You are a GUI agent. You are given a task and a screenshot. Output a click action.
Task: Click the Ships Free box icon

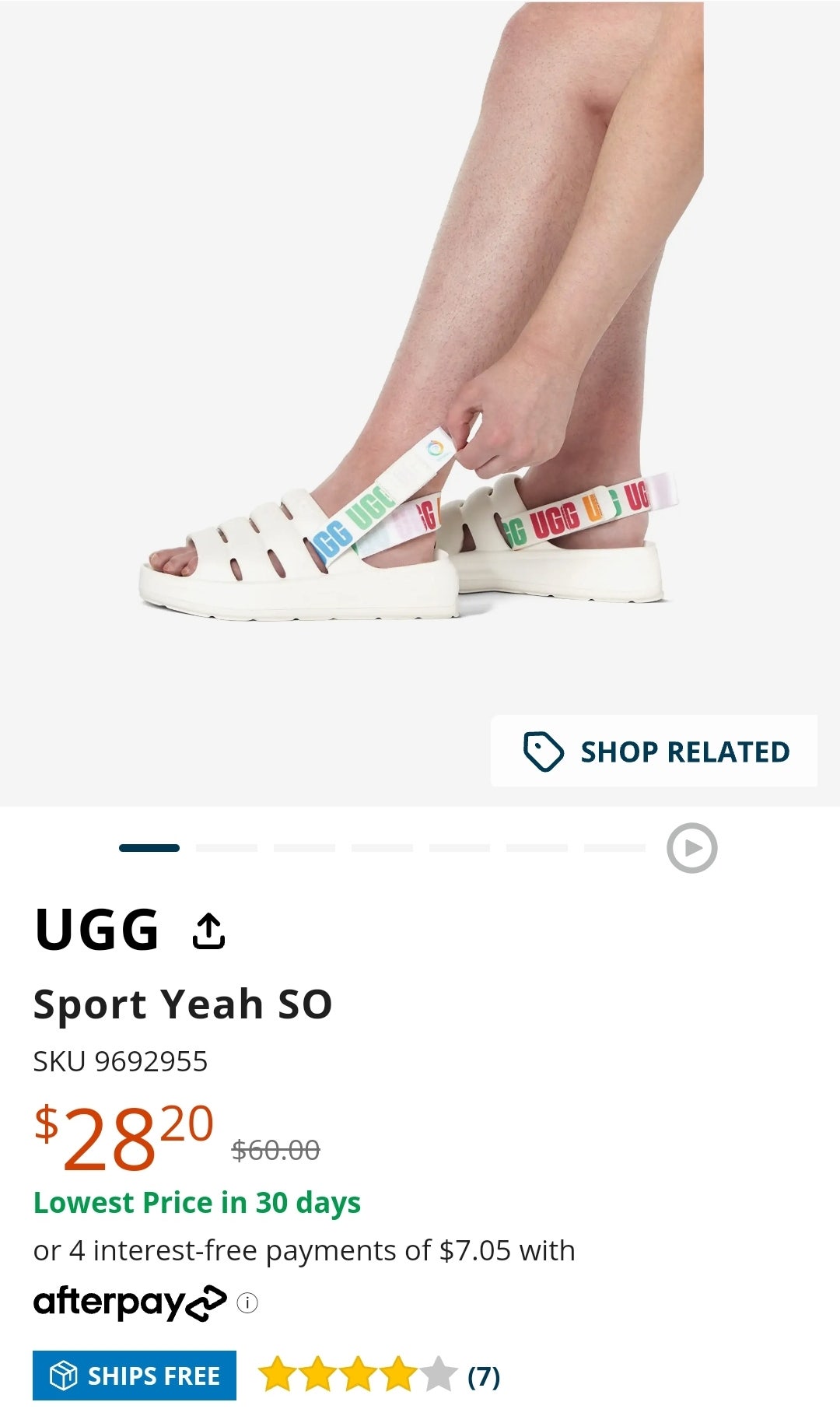(64, 1376)
